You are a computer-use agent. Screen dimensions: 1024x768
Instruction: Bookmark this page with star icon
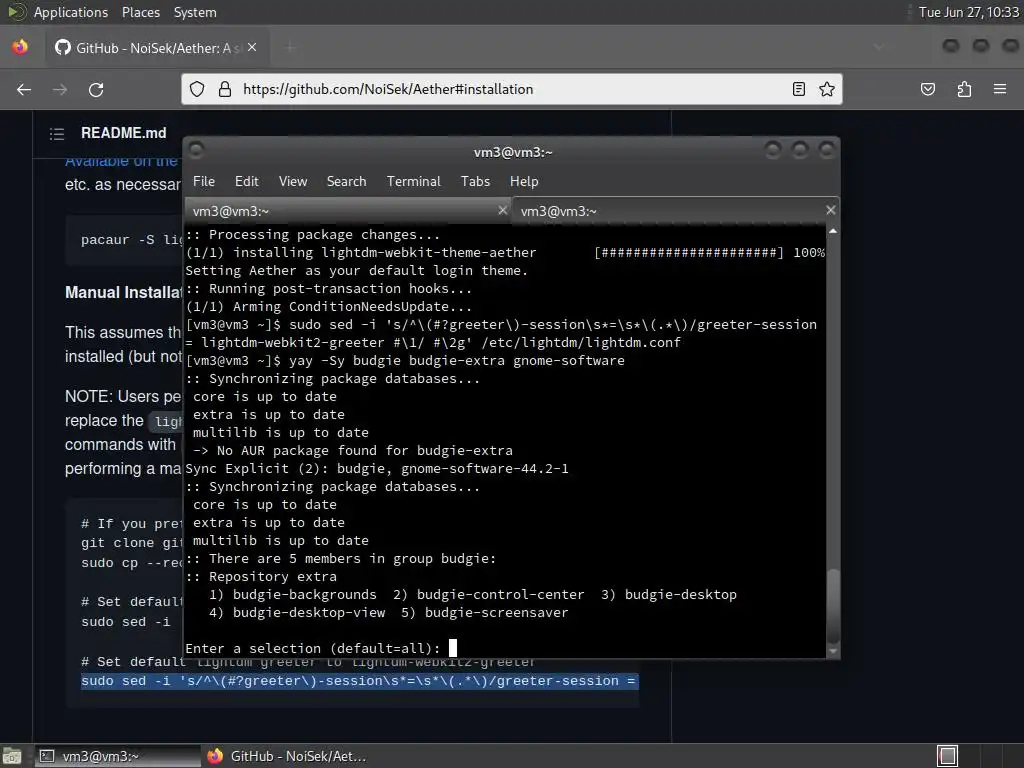827,89
